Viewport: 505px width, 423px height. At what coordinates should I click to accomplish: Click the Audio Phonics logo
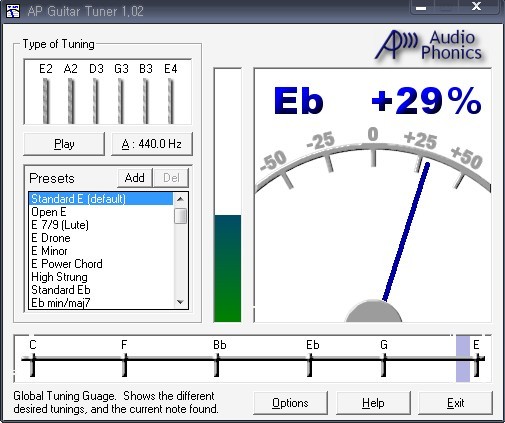[429, 45]
